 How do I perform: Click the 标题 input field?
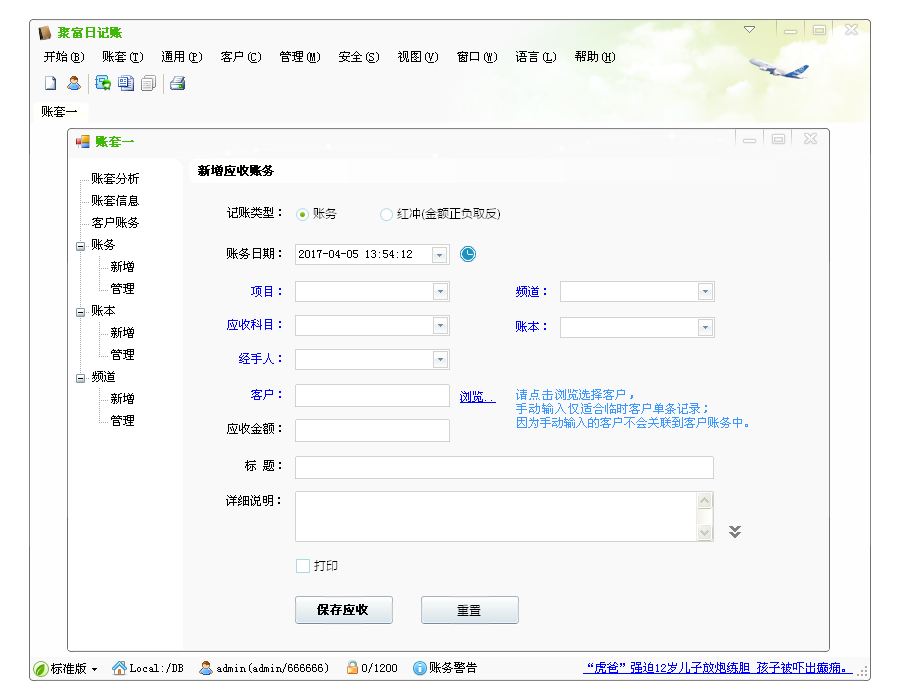pyautogui.click(x=504, y=467)
